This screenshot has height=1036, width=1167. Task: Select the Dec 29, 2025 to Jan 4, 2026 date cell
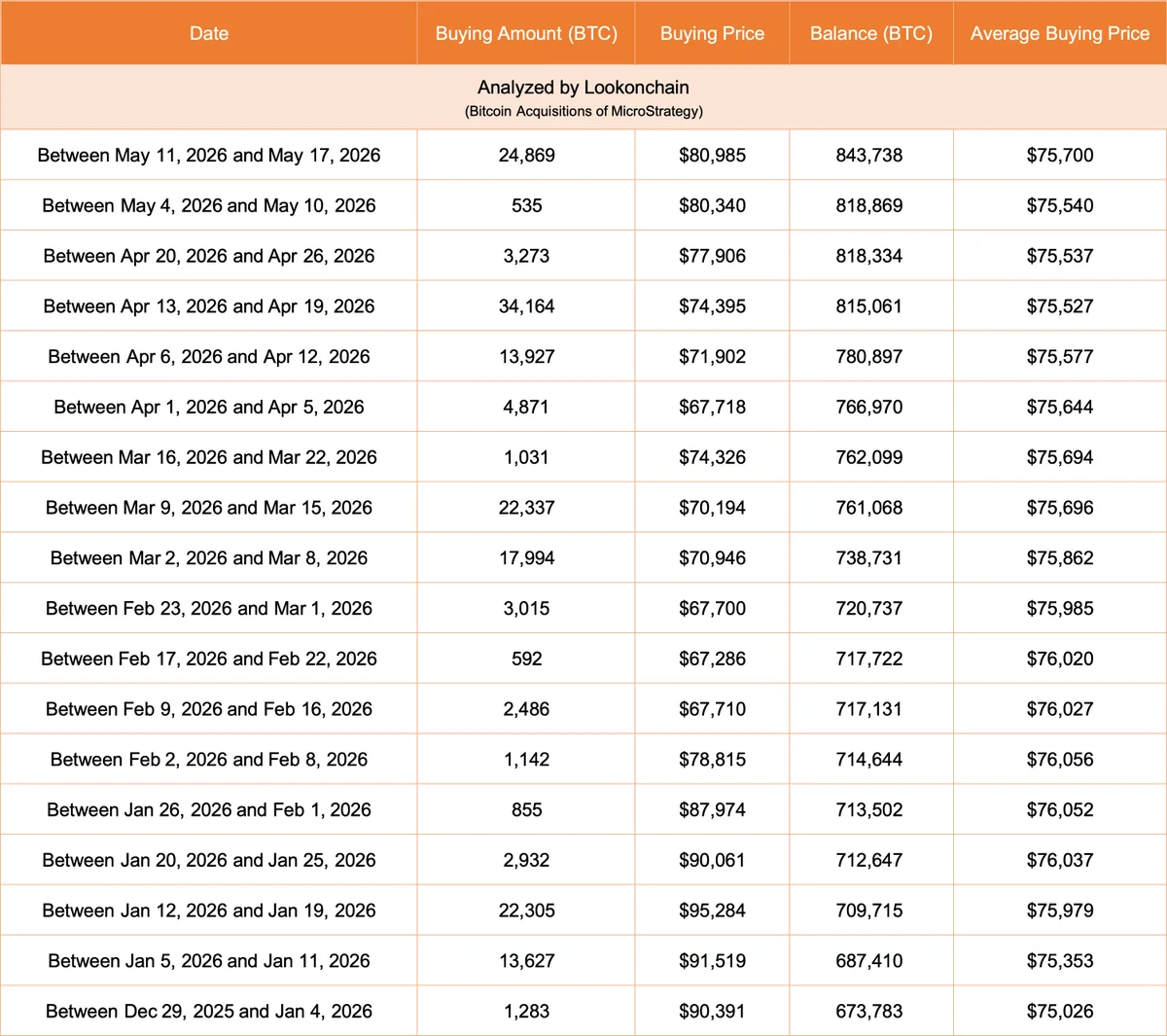click(x=209, y=1011)
